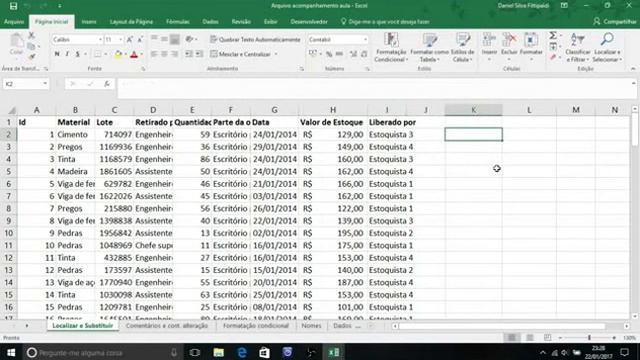Click the text orientation icon
The image size is (640, 360).
click(189, 39)
